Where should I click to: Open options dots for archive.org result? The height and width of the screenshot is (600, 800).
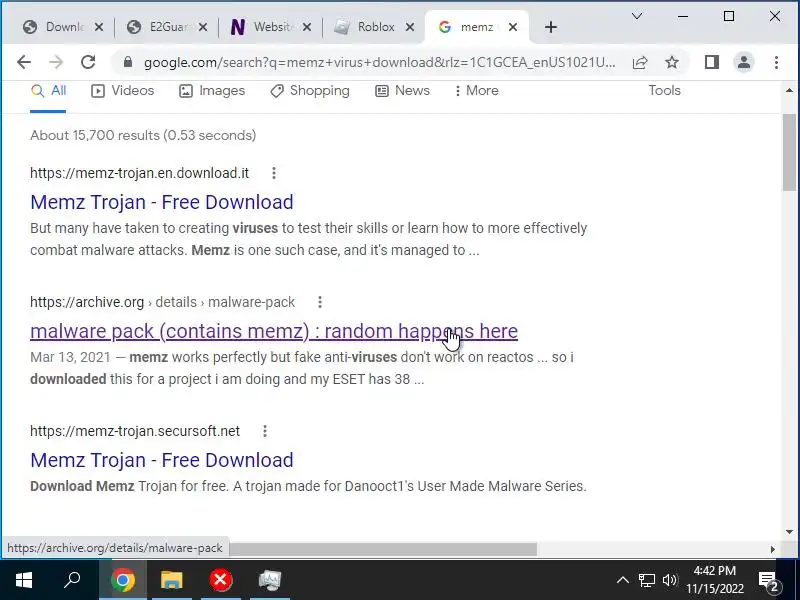coord(320,302)
